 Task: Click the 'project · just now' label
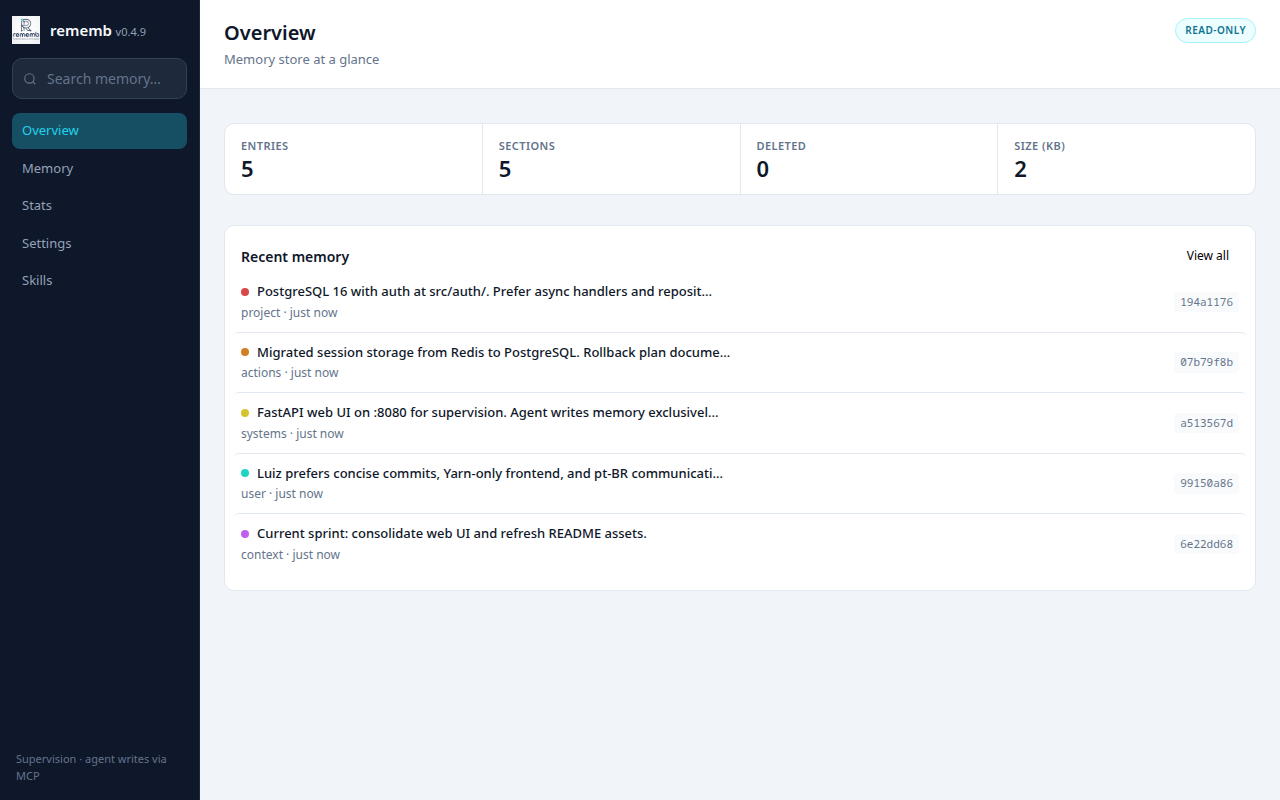(289, 313)
